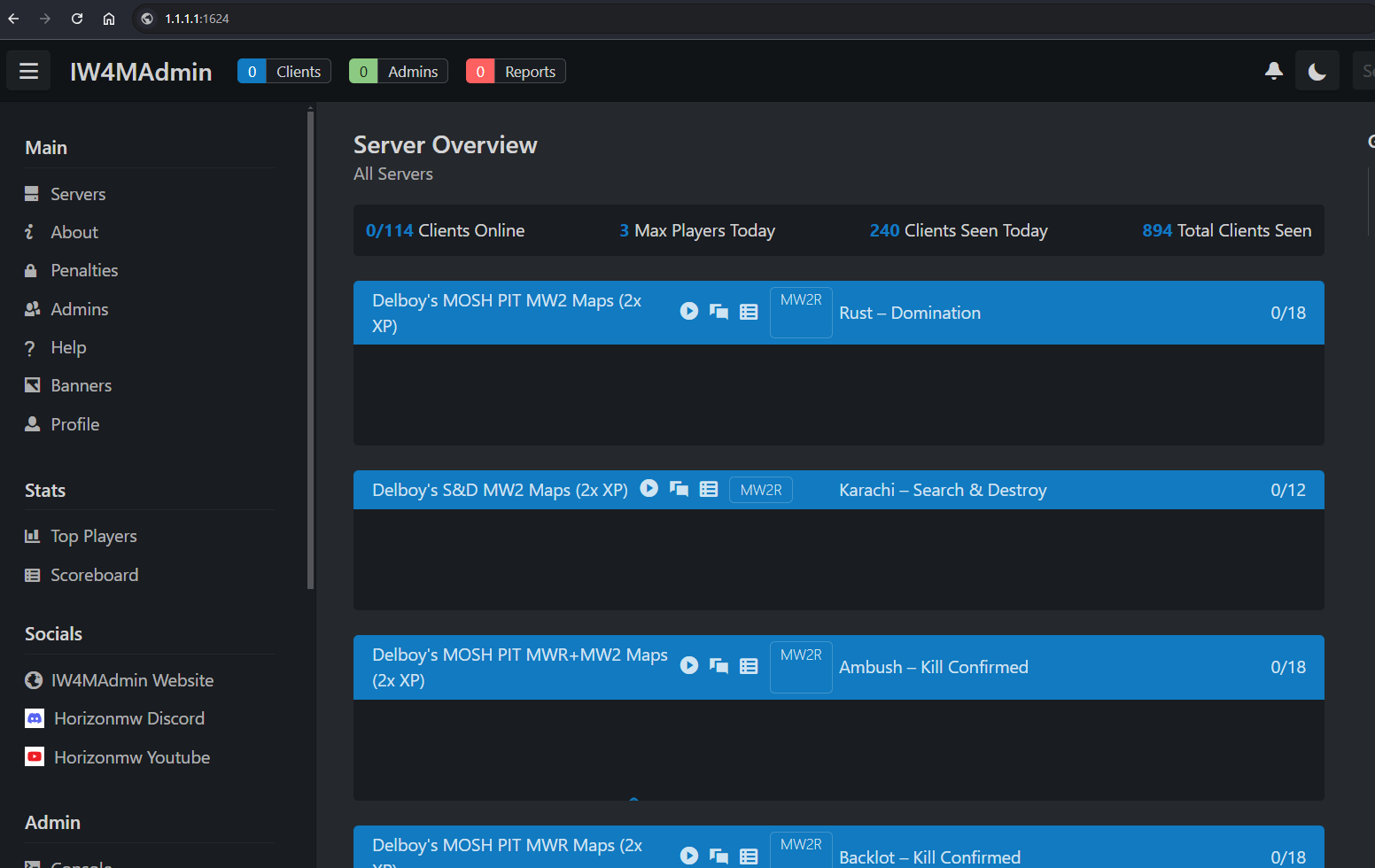Click Rust – Domination map text
This screenshot has height=868, width=1375.
(910, 313)
